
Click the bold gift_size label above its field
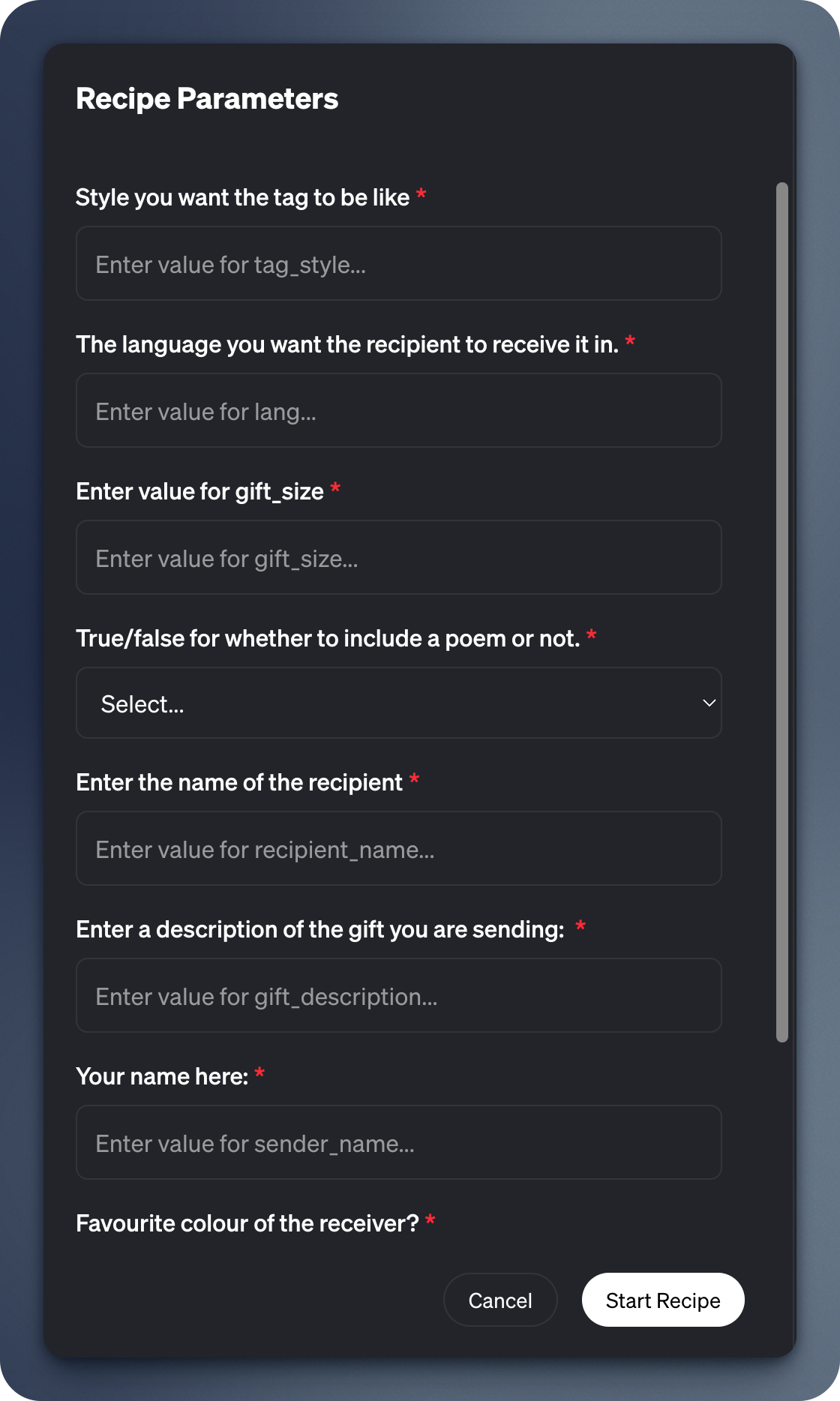199,491
